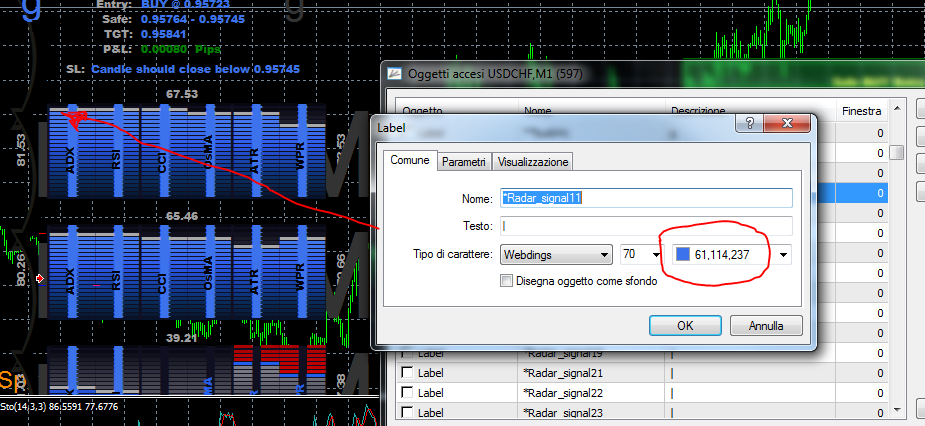Click the RSI bar in top radar panel
This screenshot has height=426, width=925.
click(117, 151)
